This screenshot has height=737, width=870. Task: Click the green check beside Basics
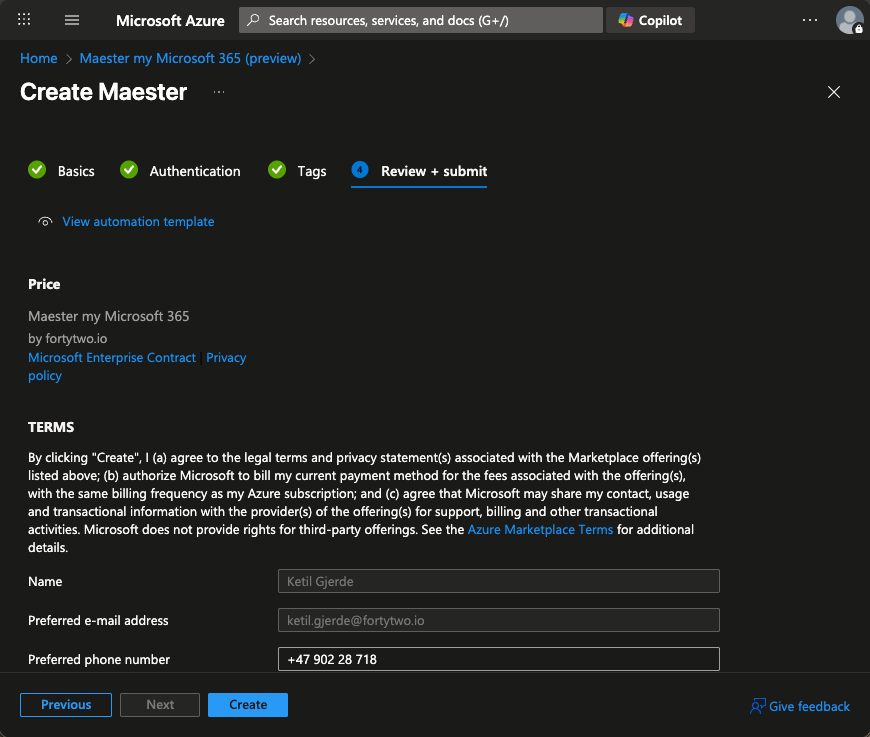tap(37, 170)
